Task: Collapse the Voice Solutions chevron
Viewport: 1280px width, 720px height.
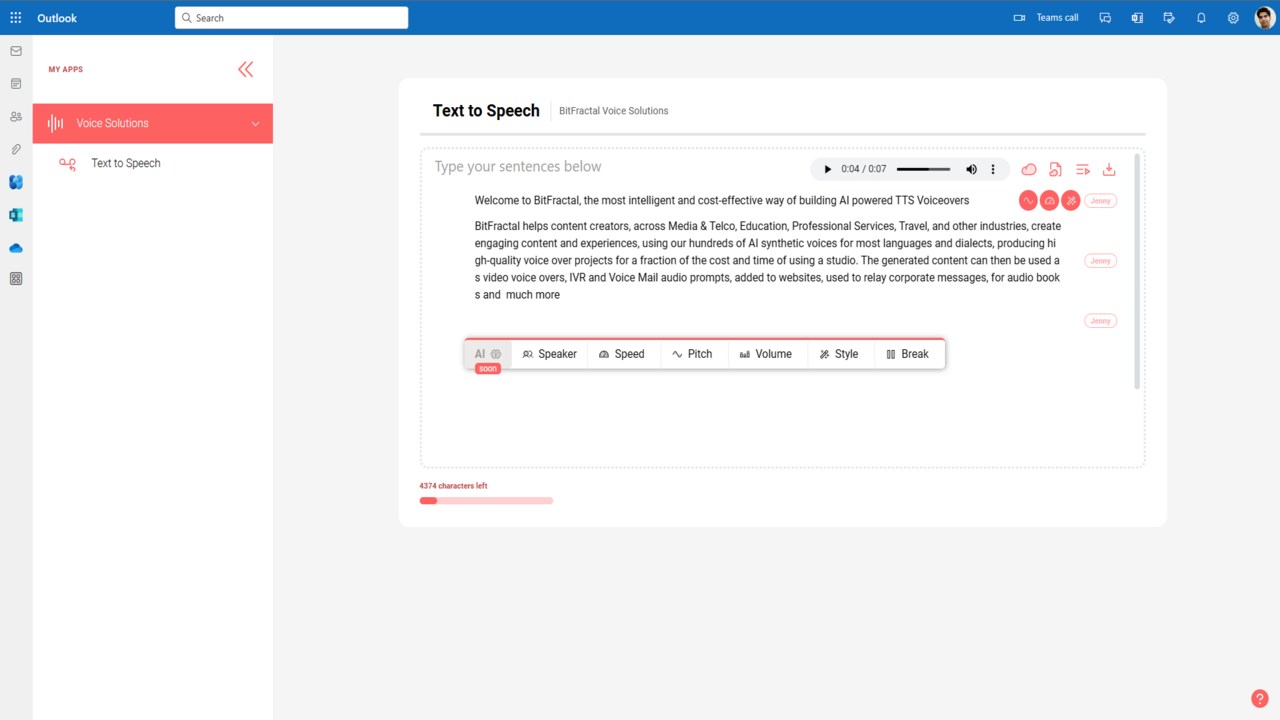Action: (x=255, y=124)
